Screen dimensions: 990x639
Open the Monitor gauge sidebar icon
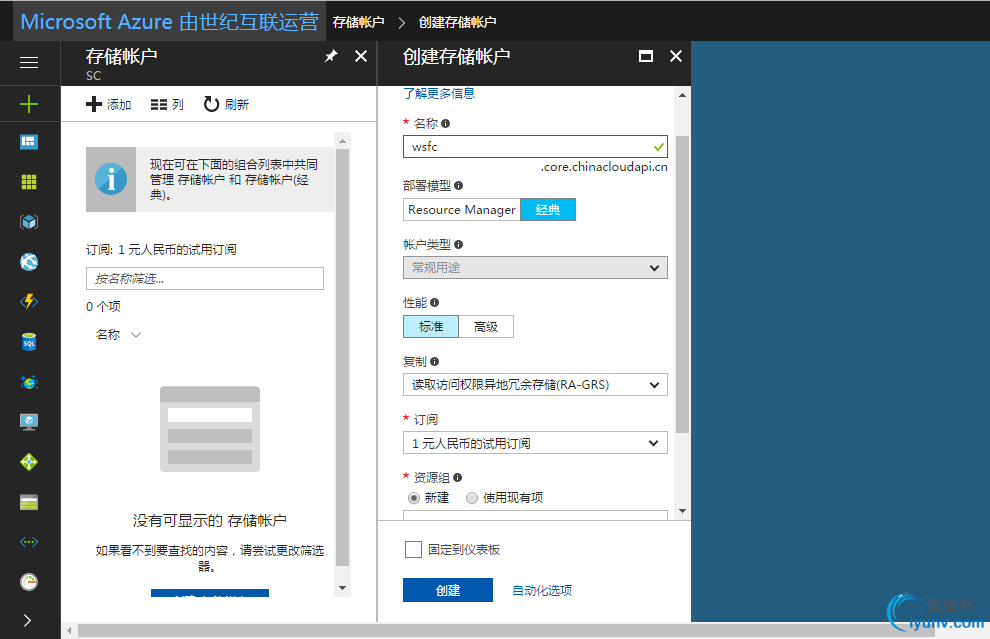[29, 582]
